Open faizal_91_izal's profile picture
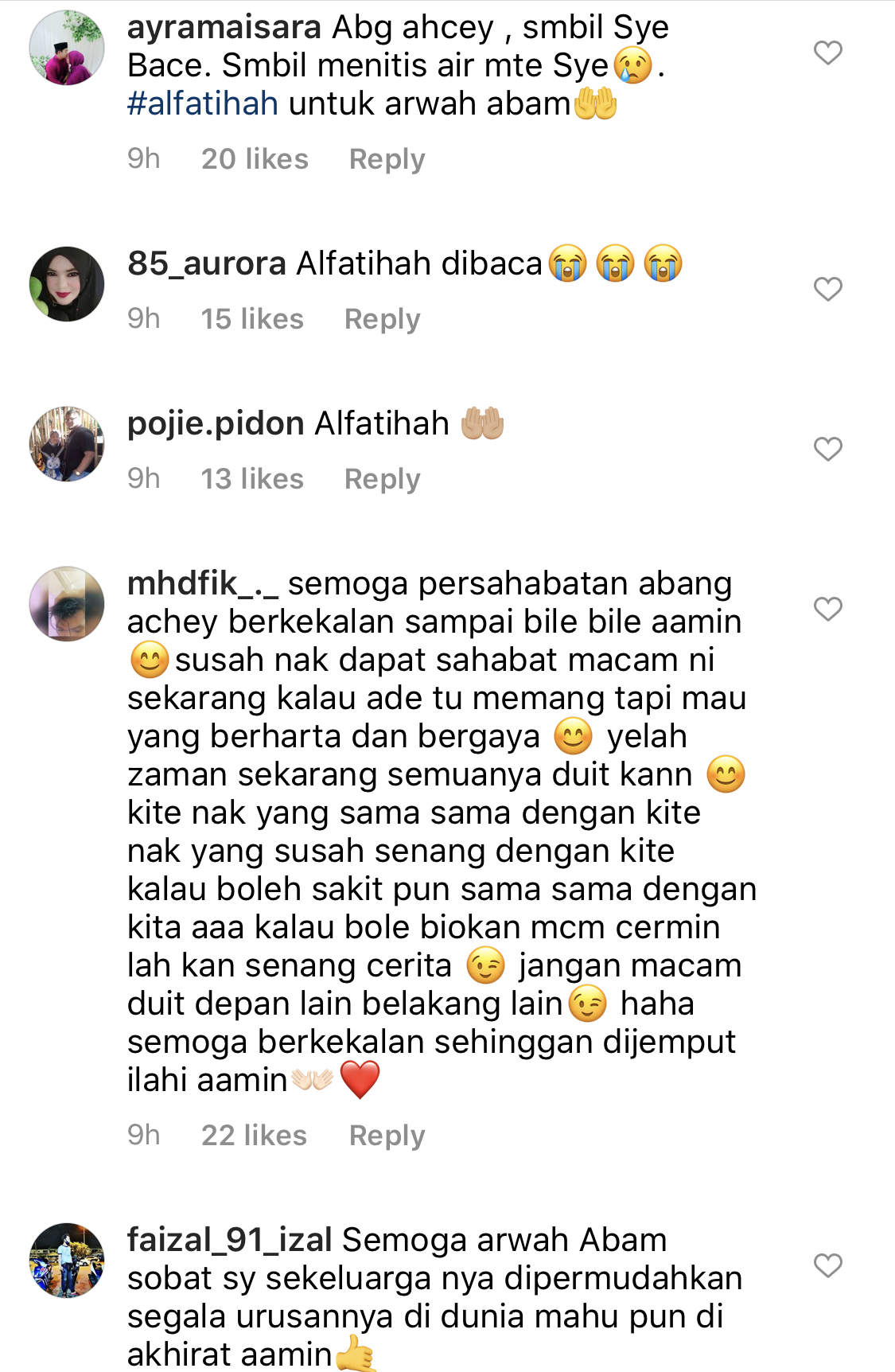 point(67,1261)
